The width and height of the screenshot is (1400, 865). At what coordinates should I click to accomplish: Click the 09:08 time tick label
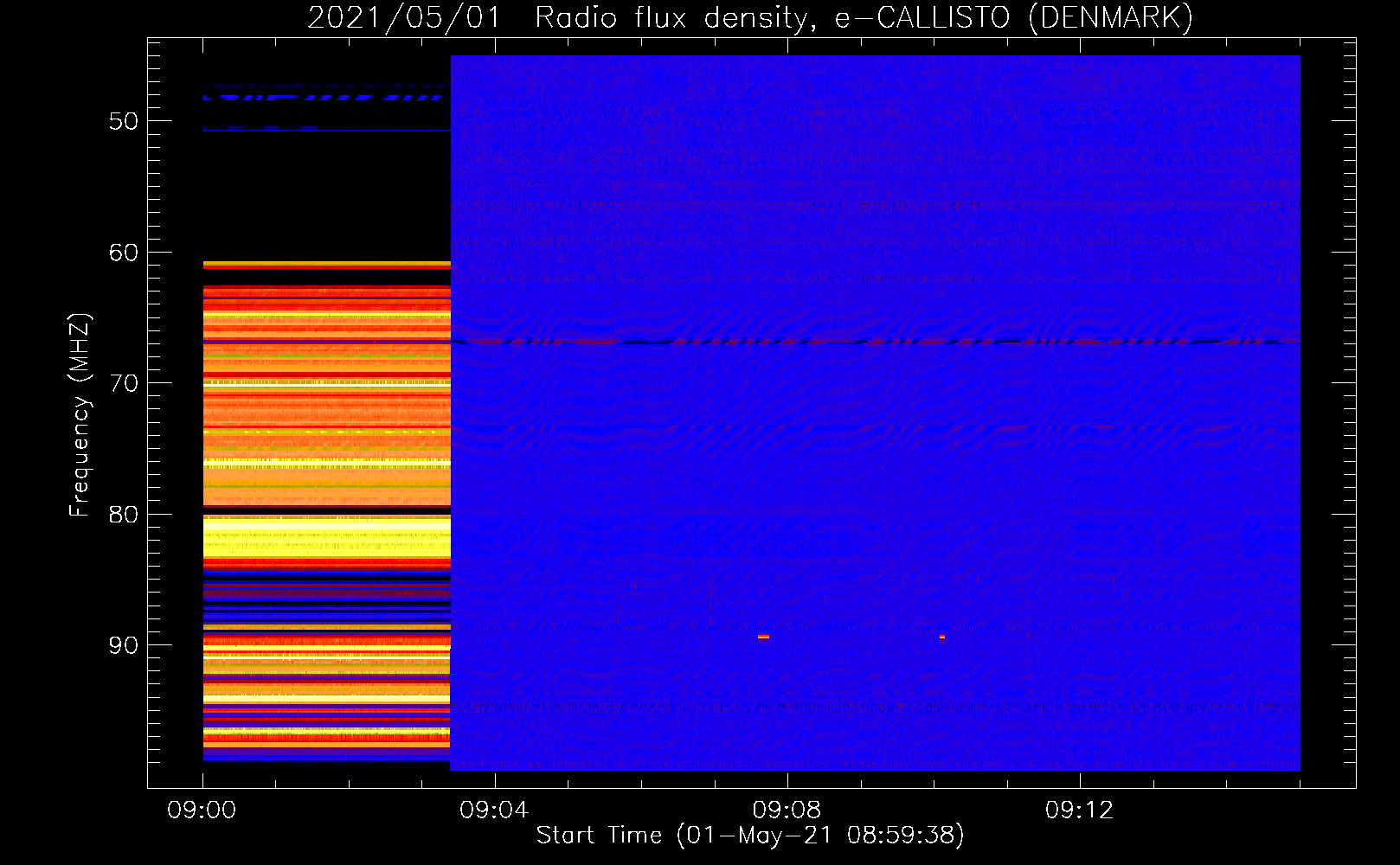pyautogui.click(x=787, y=811)
